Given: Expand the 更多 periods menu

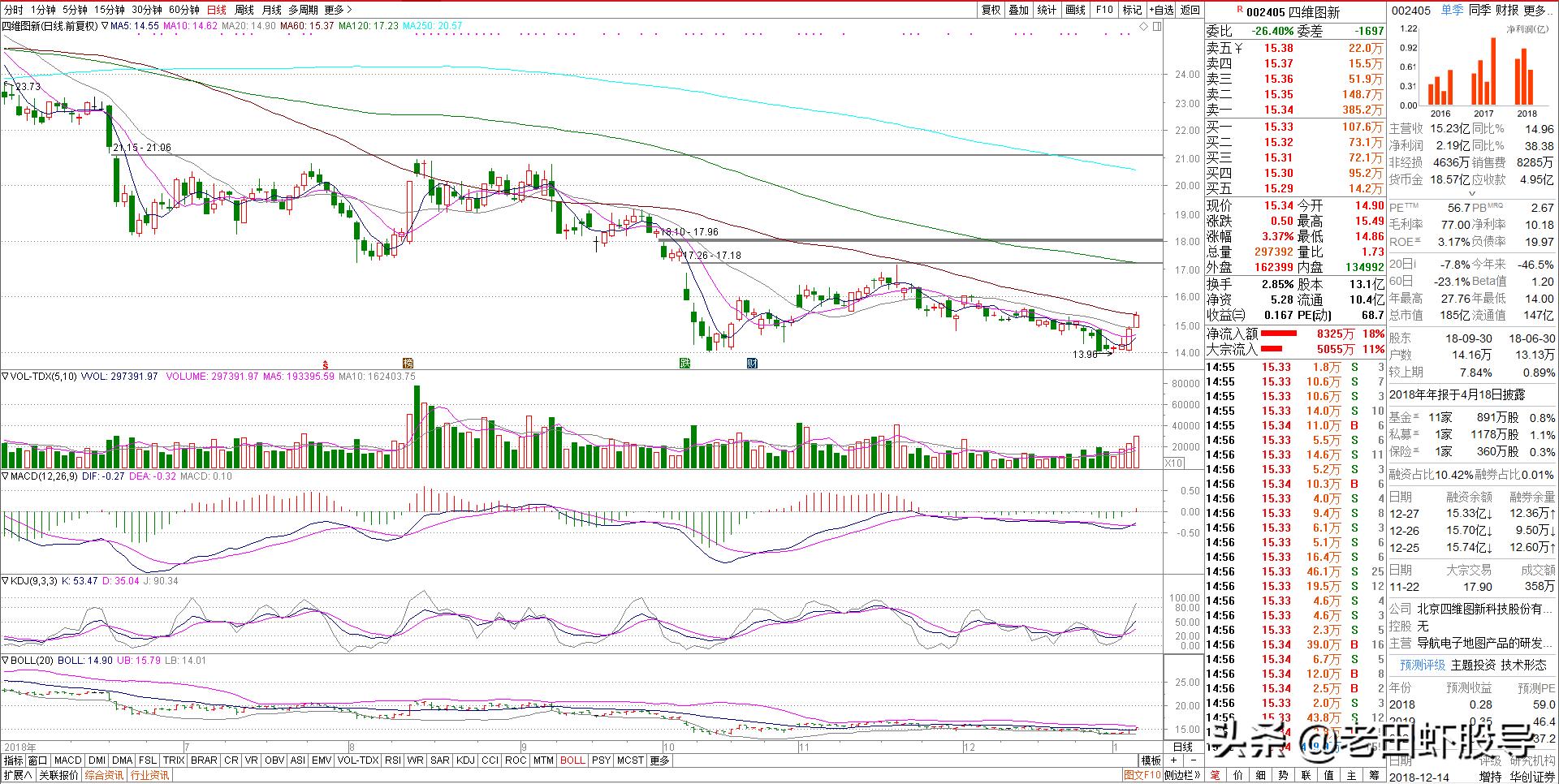Looking at the screenshot, I should tap(338, 10).
